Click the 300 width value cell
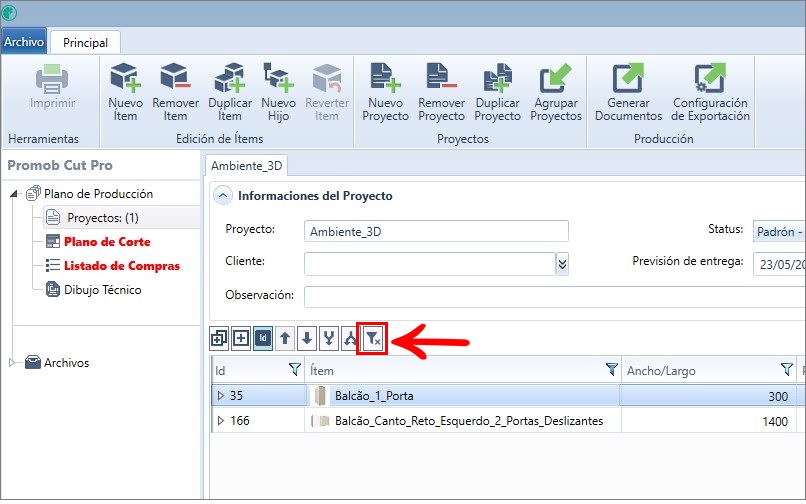This screenshot has height=504, width=806. 708,395
